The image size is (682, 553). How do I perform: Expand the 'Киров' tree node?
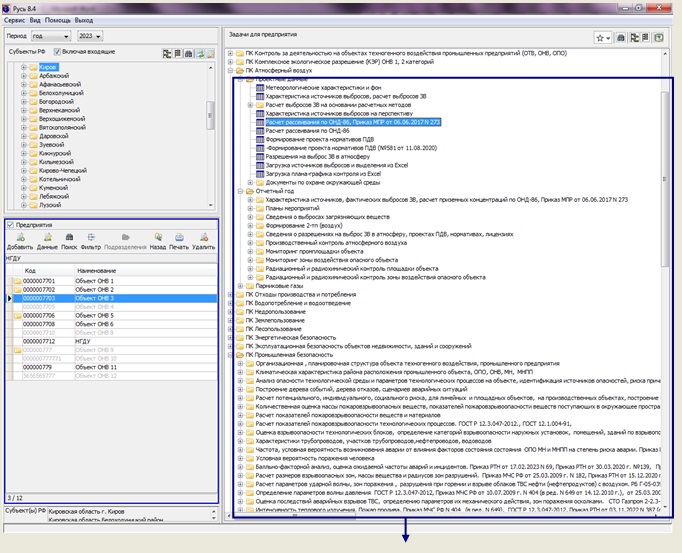tap(22, 66)
